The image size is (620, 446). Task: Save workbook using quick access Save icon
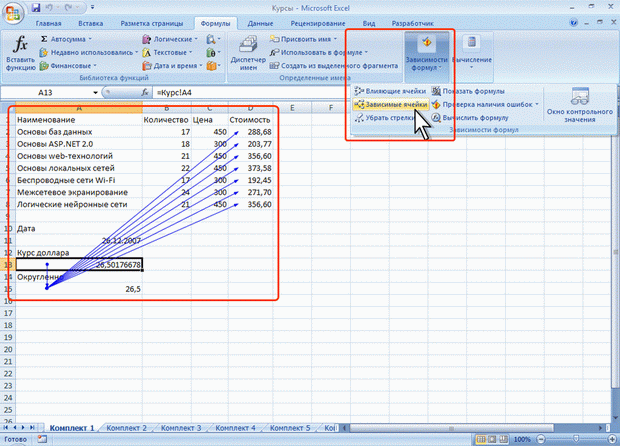36,8
